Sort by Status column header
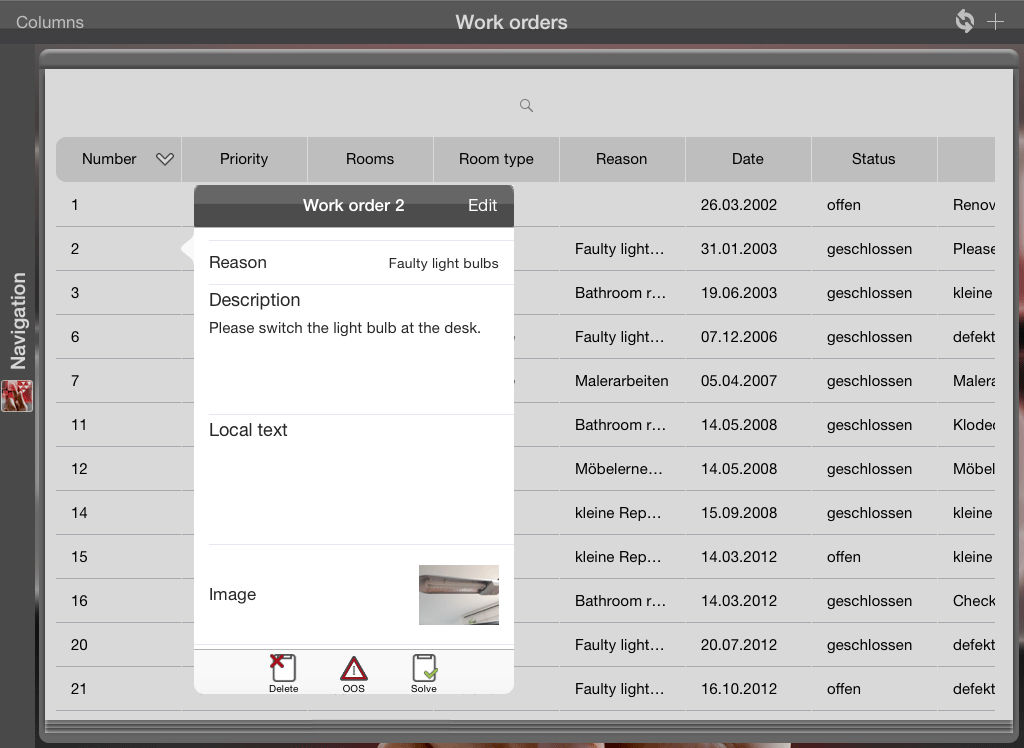The height and width of the screenshot is (748, 1024). [873, 159]
